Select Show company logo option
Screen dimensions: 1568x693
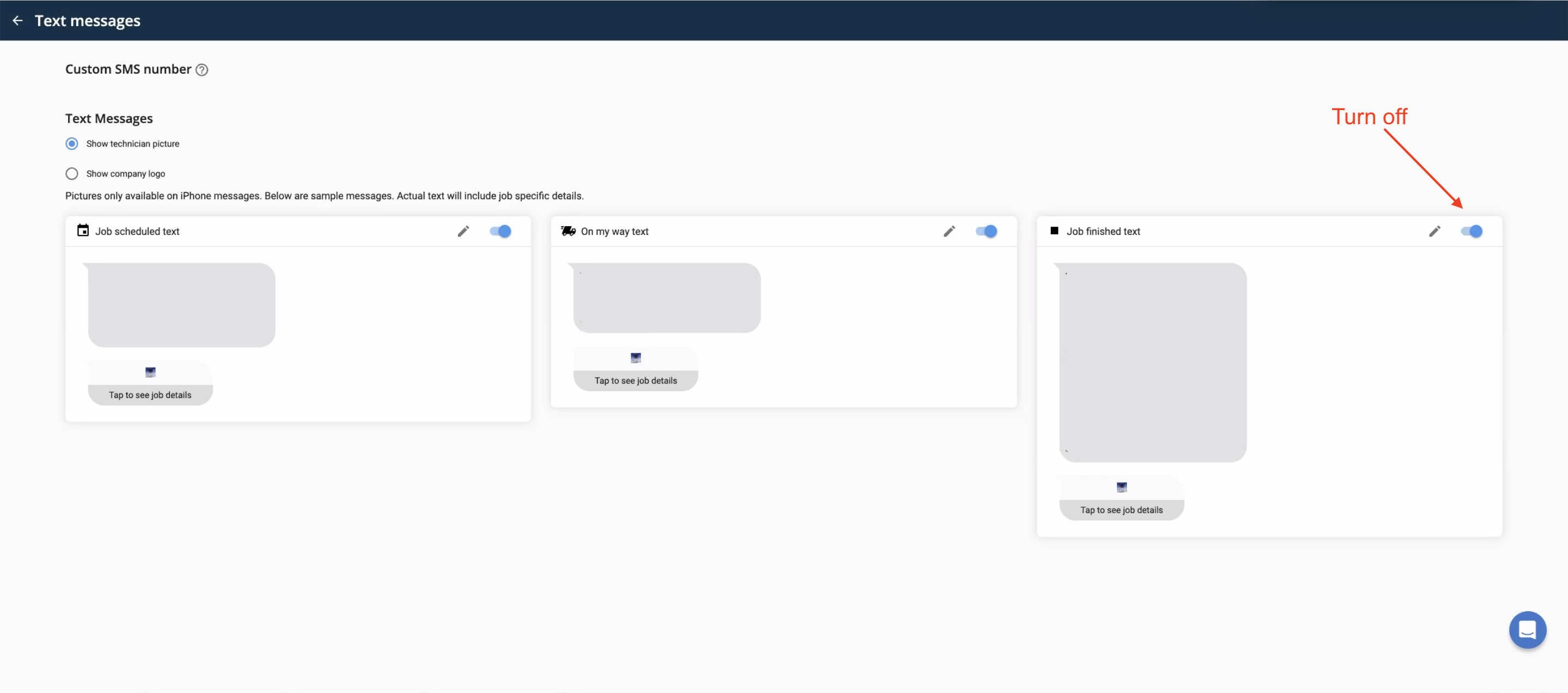click(x=72, y=174)
